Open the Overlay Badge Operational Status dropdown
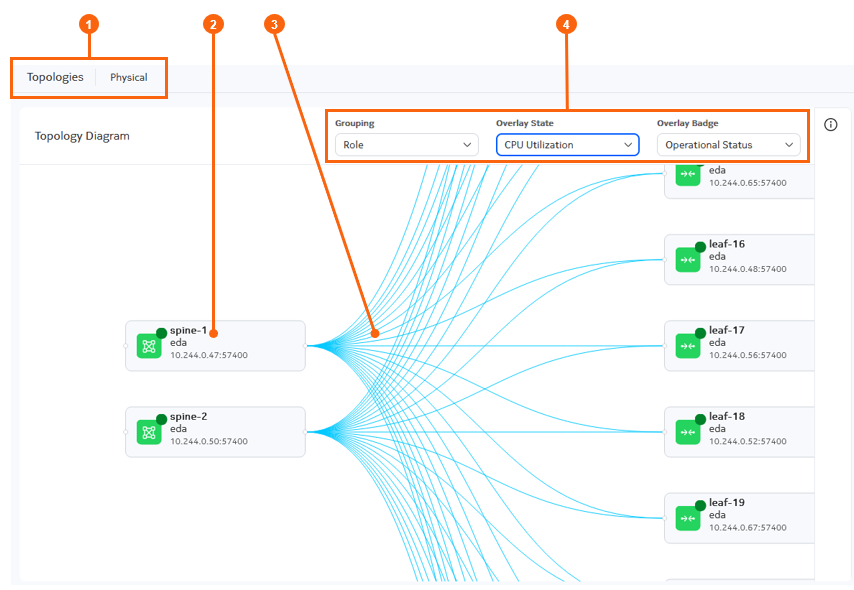This screenshot has height=590, width=854. coord(729,145)
